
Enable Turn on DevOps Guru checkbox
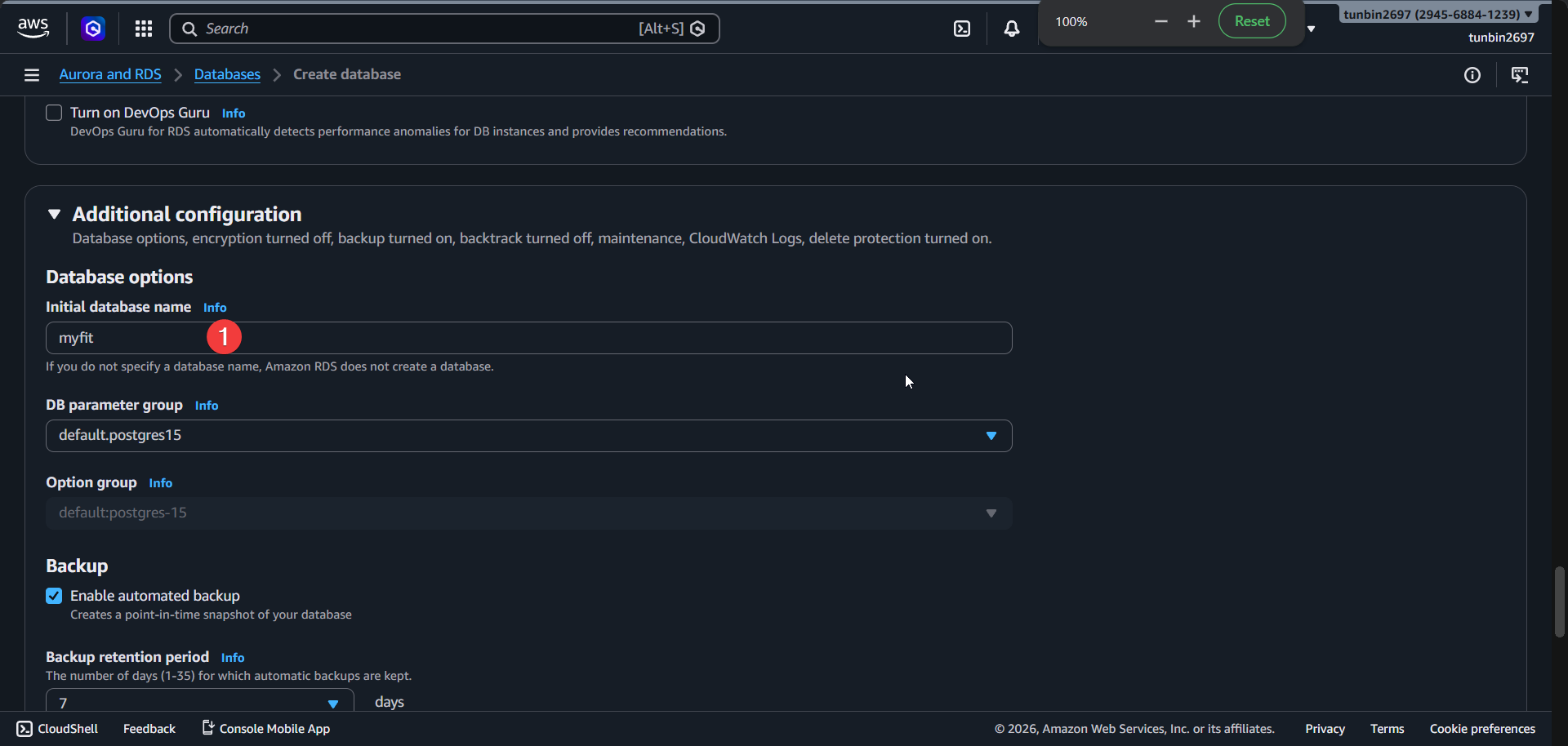(x=54, y=113)
